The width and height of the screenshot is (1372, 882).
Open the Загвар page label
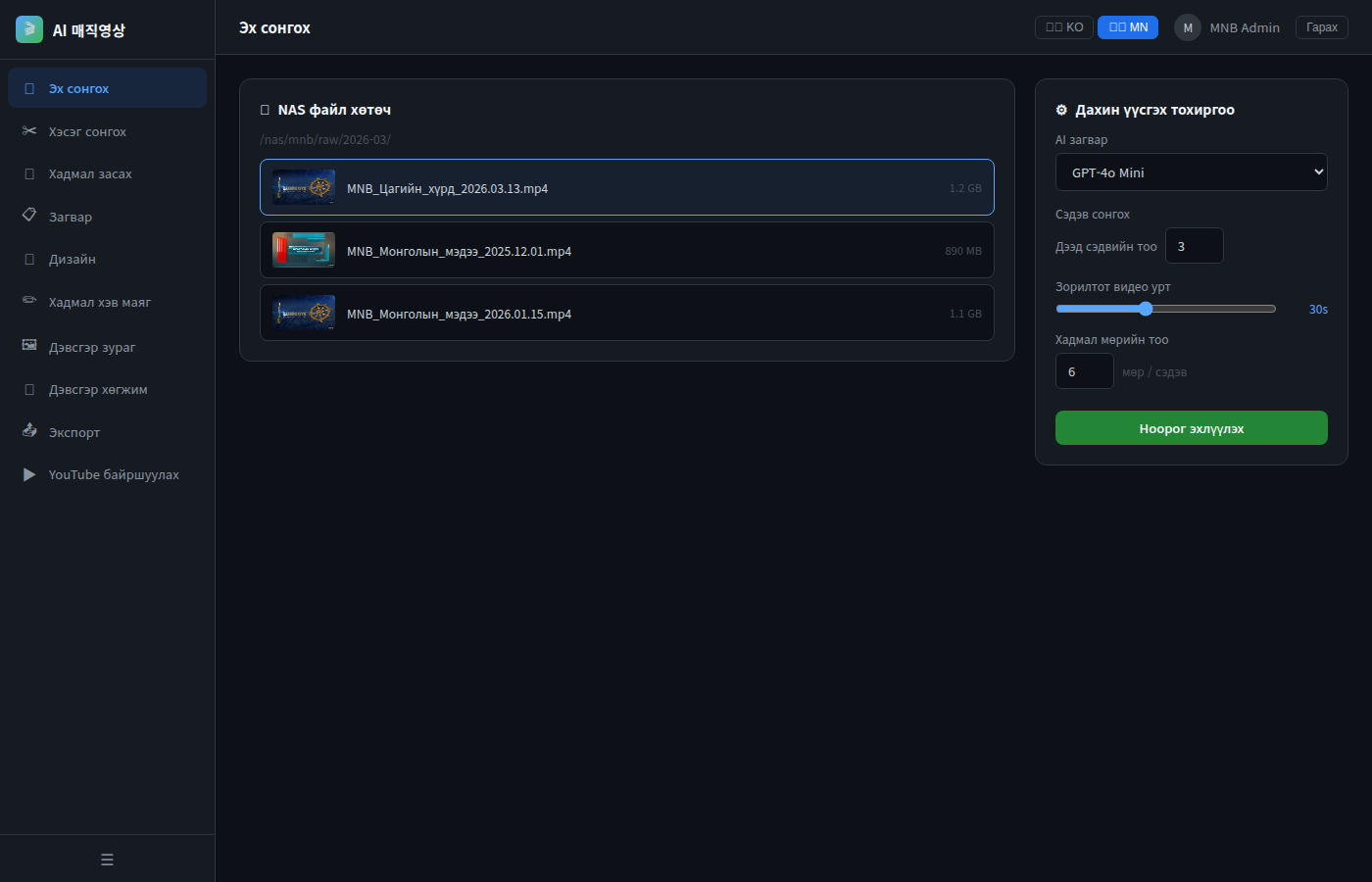[71, 217]
